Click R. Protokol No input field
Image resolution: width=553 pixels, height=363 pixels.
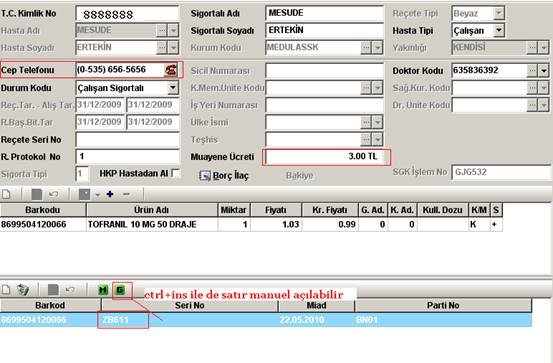click(x=128, y=157)
